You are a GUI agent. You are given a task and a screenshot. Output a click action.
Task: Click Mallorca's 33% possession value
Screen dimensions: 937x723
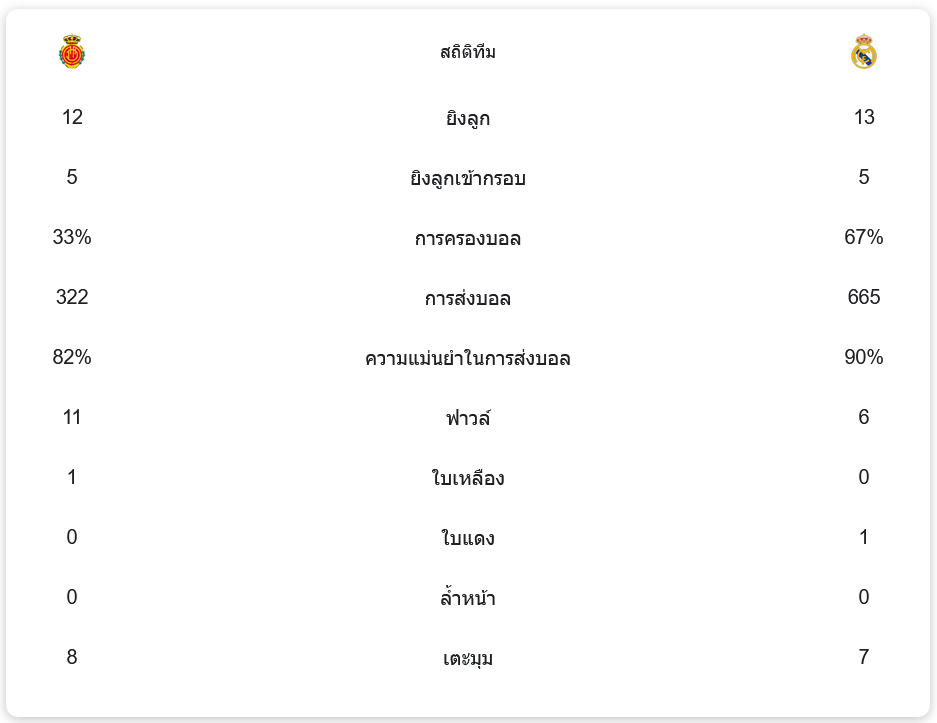(72, 237)
